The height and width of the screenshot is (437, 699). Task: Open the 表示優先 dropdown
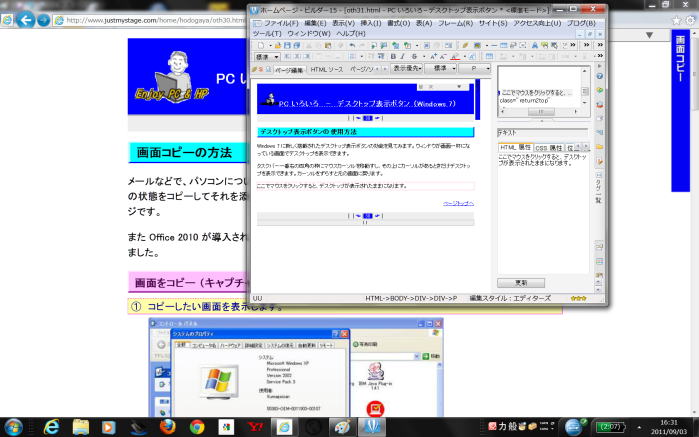pyautogui.click(x=407, y=68)
